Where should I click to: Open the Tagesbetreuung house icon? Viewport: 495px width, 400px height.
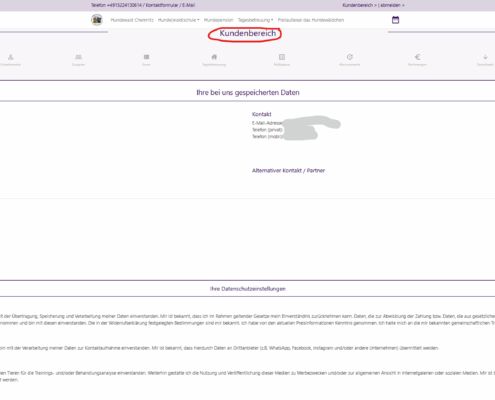(214, 57)
